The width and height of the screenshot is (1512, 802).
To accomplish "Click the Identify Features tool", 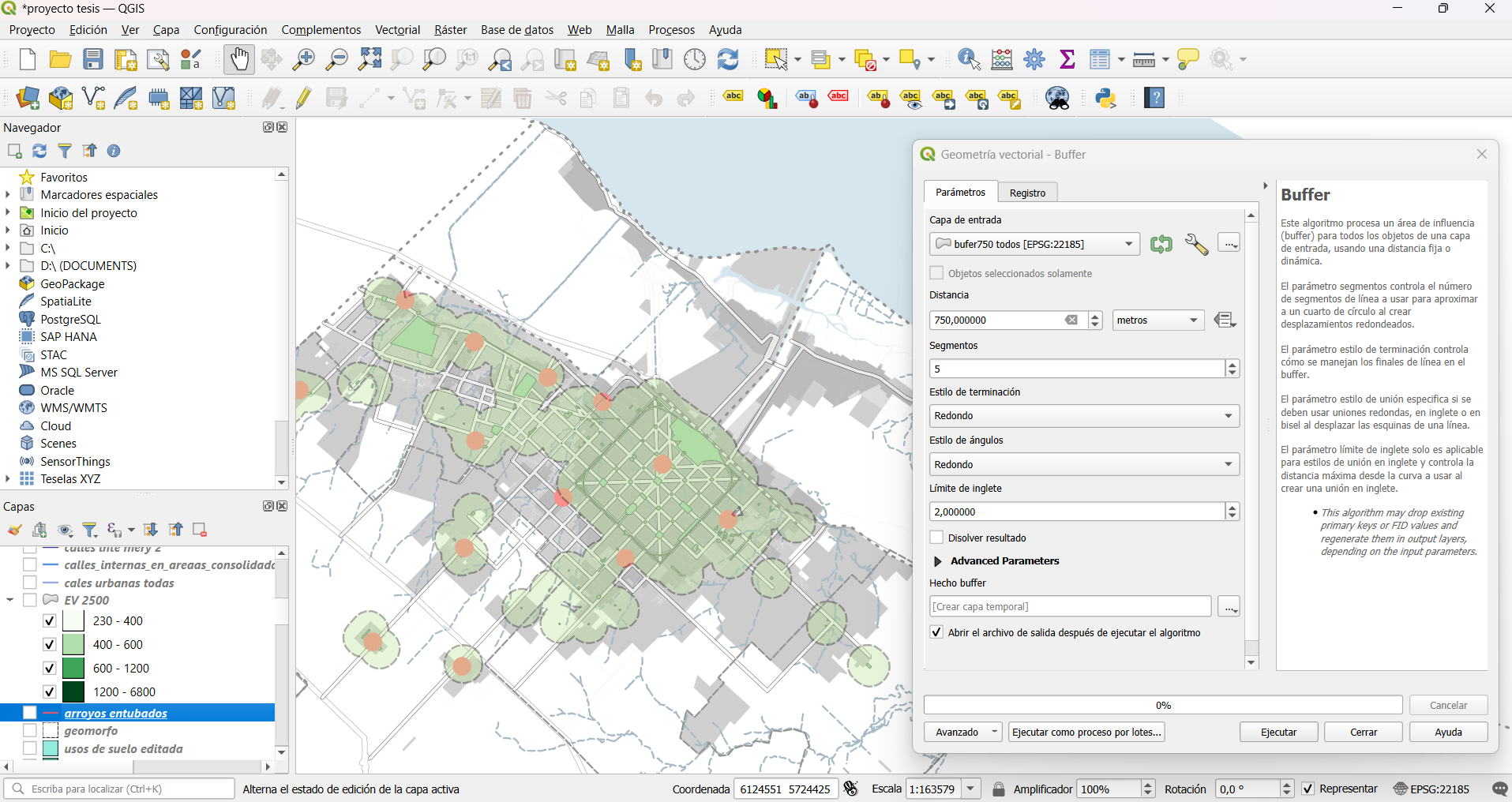I will (968, 59).
